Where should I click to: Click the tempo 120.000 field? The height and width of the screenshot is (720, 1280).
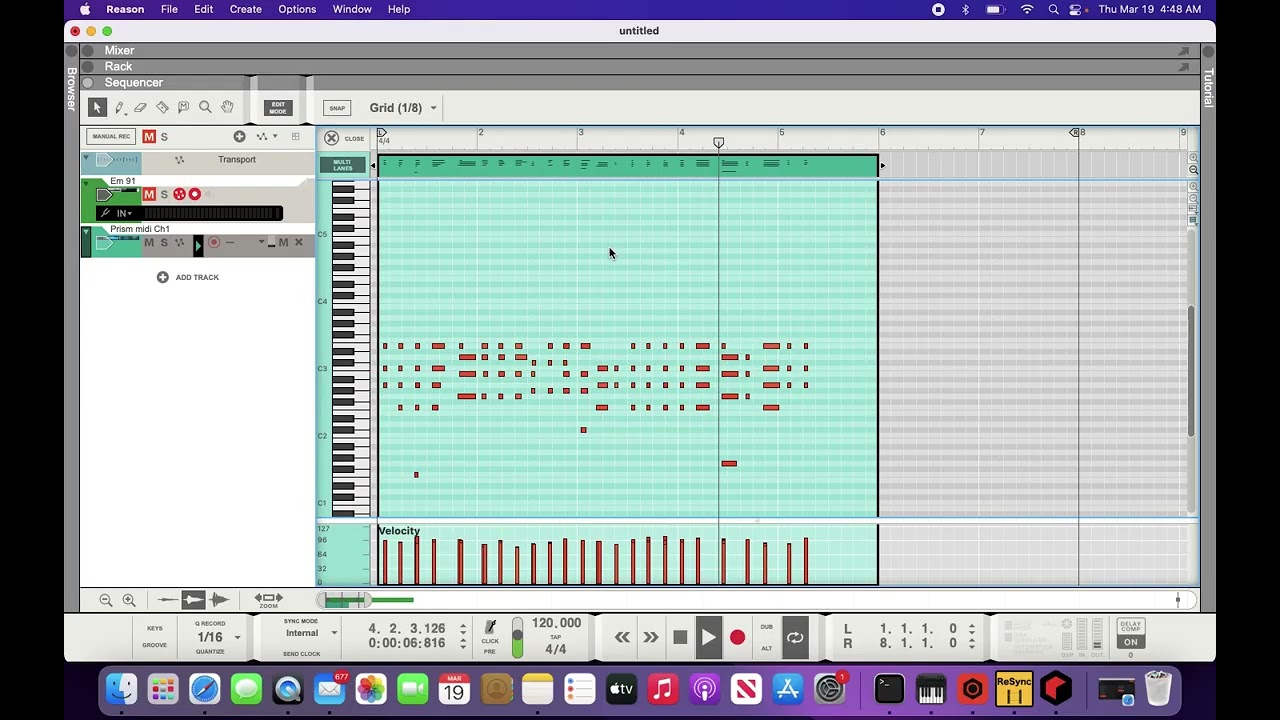(x=556, y=623)
